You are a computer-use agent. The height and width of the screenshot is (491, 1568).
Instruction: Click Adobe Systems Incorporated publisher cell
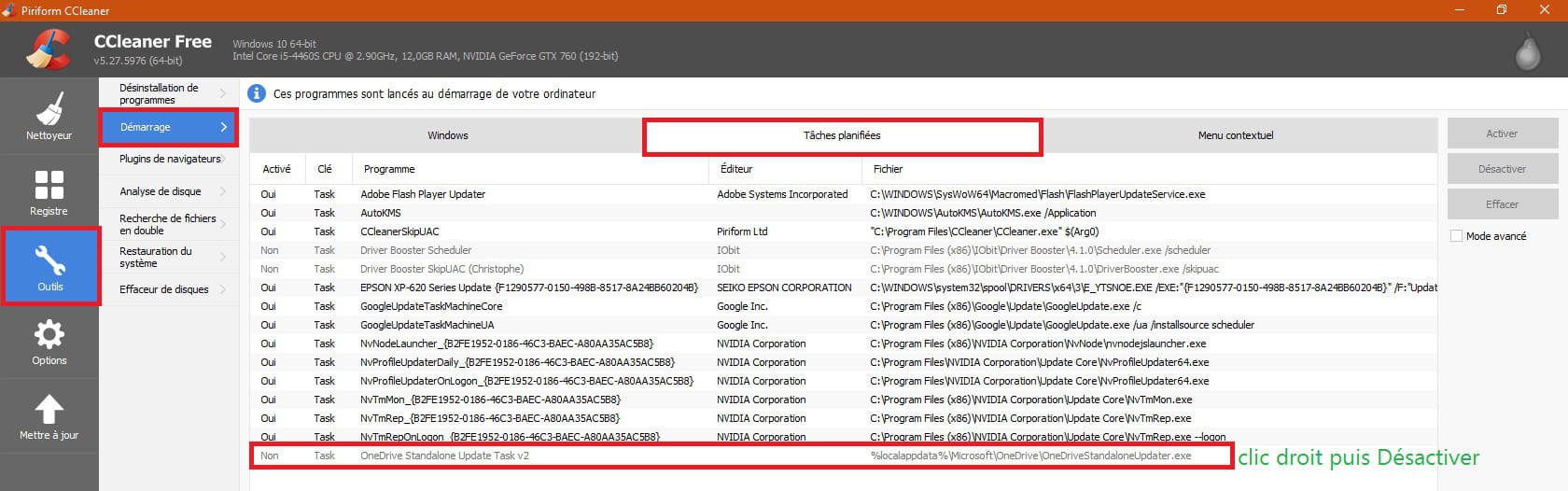[x=782, y=194]
